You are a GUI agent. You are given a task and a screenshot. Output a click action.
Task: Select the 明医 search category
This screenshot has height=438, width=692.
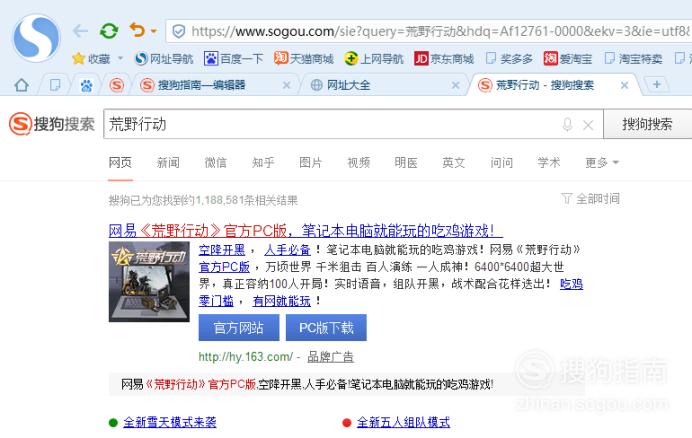point(406,162)
